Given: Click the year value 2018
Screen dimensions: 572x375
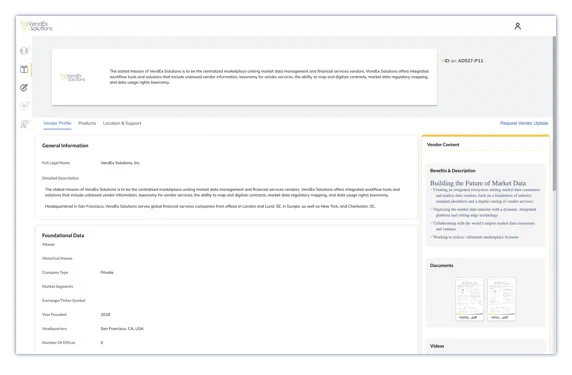Looking at the screenshot, I should click(x=105, y=314).
